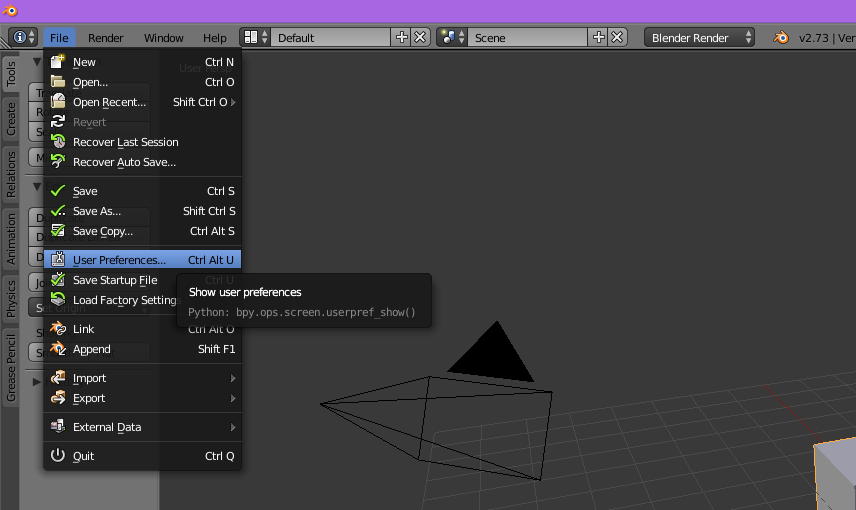Click the Blender icon in the title bar
This screenshot has width=856, height=510.
pyautogui.click(x=10, y=10)
